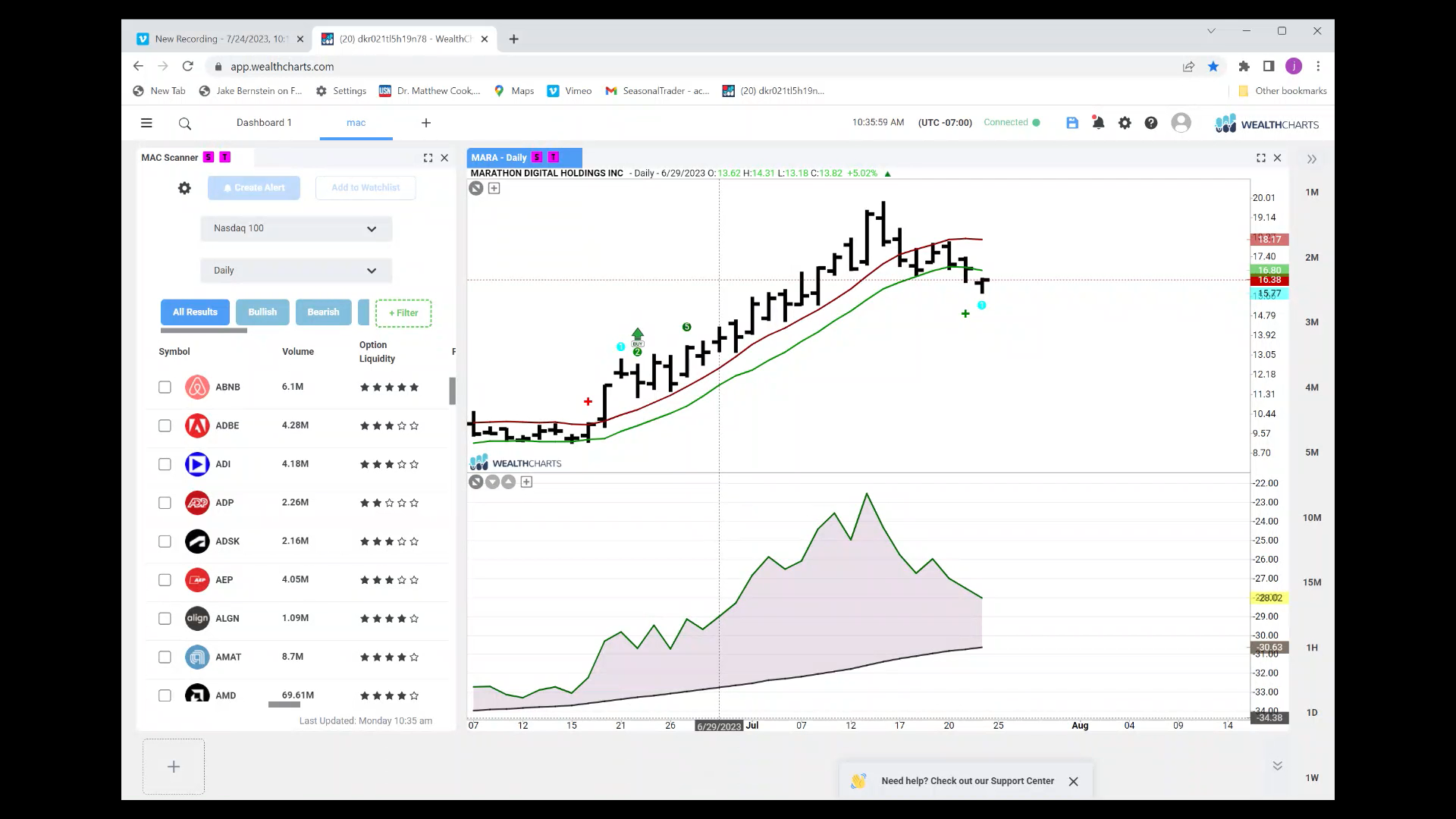Open the Daily timeframe dropdown
Screen dimensions: 1456x819
[x=296, y=271]
